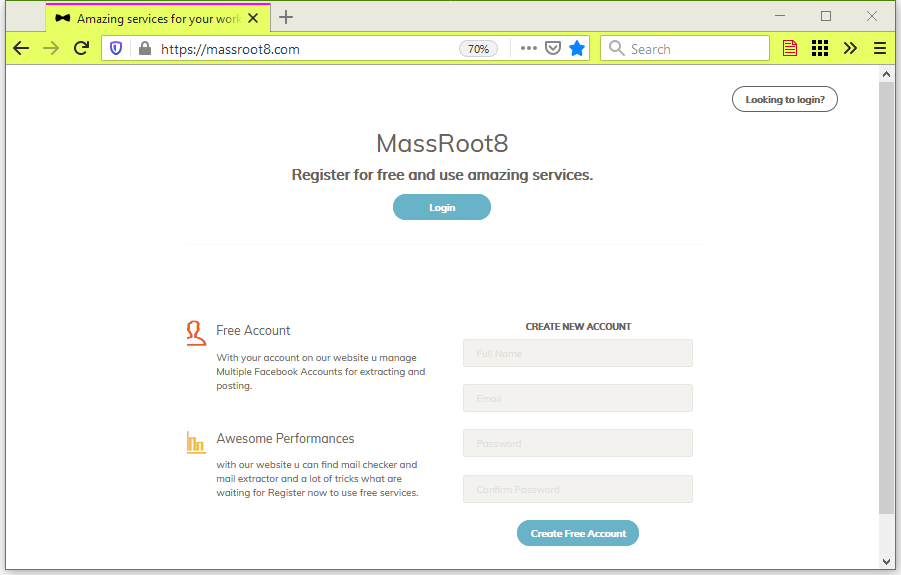
Task: Click the tab's bow-tie favicon
Action: coord(62,18)
